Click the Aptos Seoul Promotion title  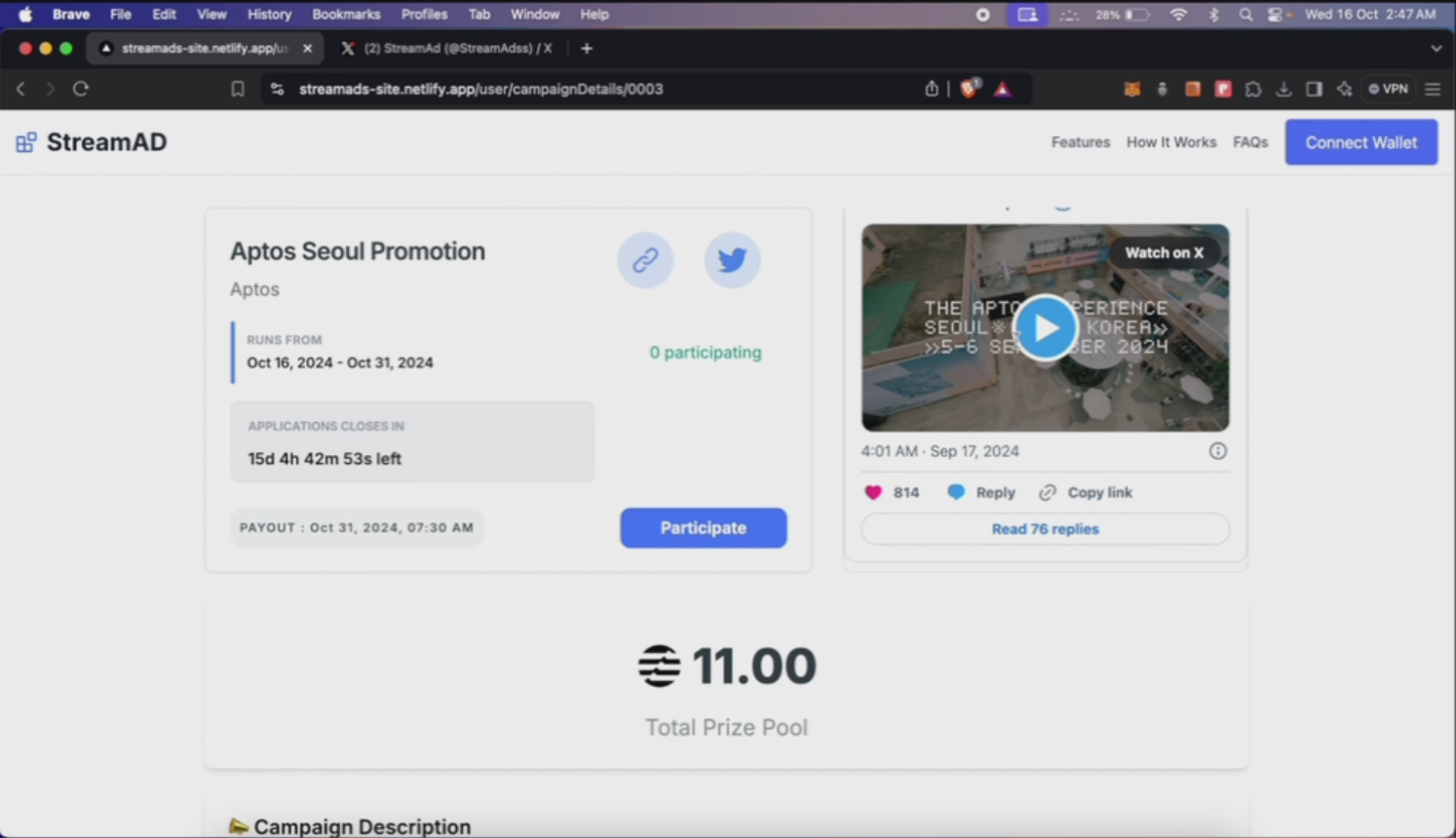pos(357,250)
